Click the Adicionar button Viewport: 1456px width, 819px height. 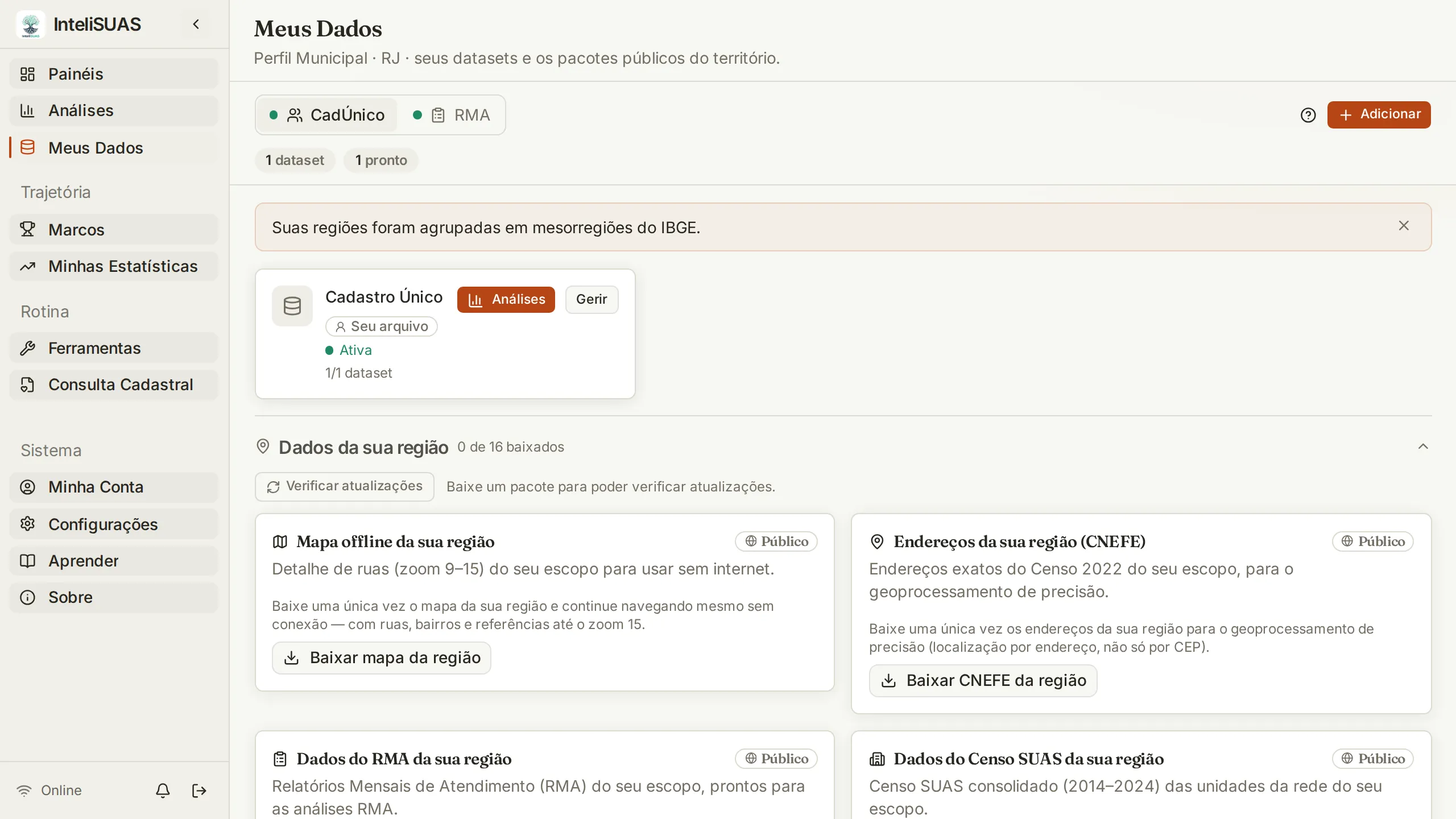(1379, 114)
